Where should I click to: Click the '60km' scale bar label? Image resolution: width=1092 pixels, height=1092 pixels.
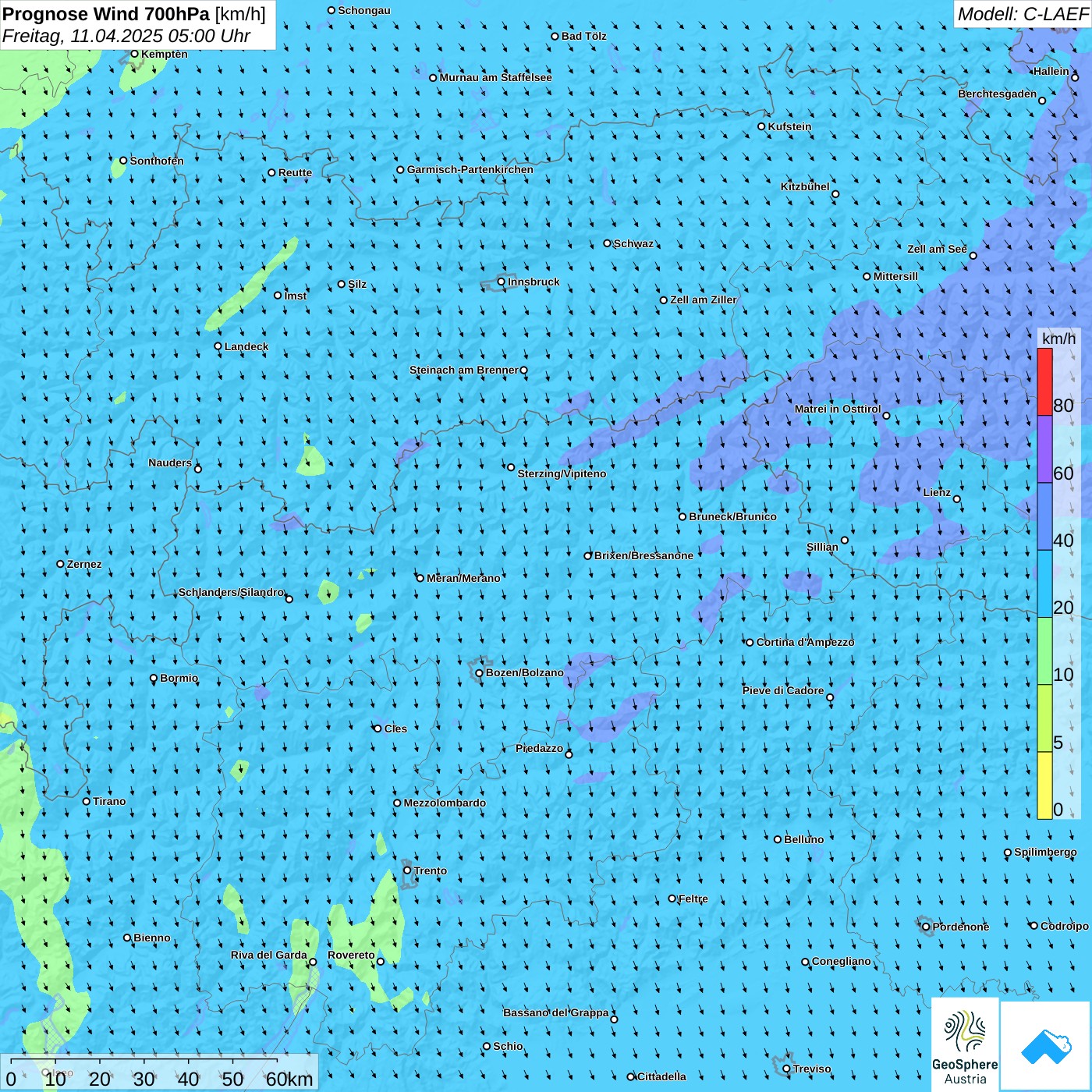[289, 1080]
